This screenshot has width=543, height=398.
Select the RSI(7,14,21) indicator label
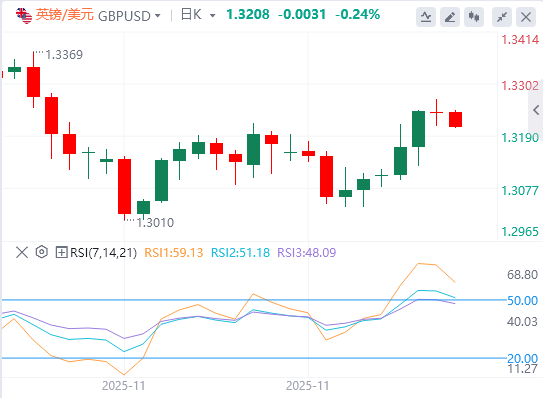click(x=103, y=253)
